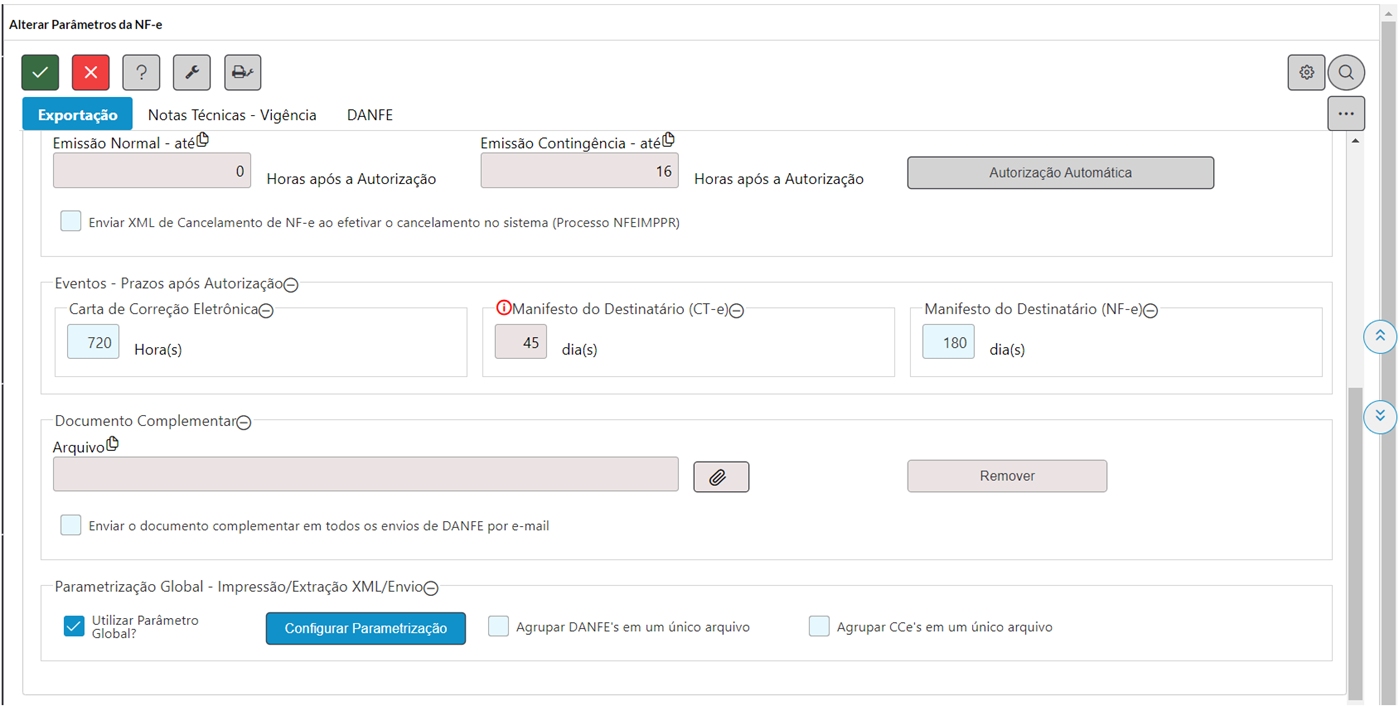Open settings via gear icon

click(x=1306, y=72)
